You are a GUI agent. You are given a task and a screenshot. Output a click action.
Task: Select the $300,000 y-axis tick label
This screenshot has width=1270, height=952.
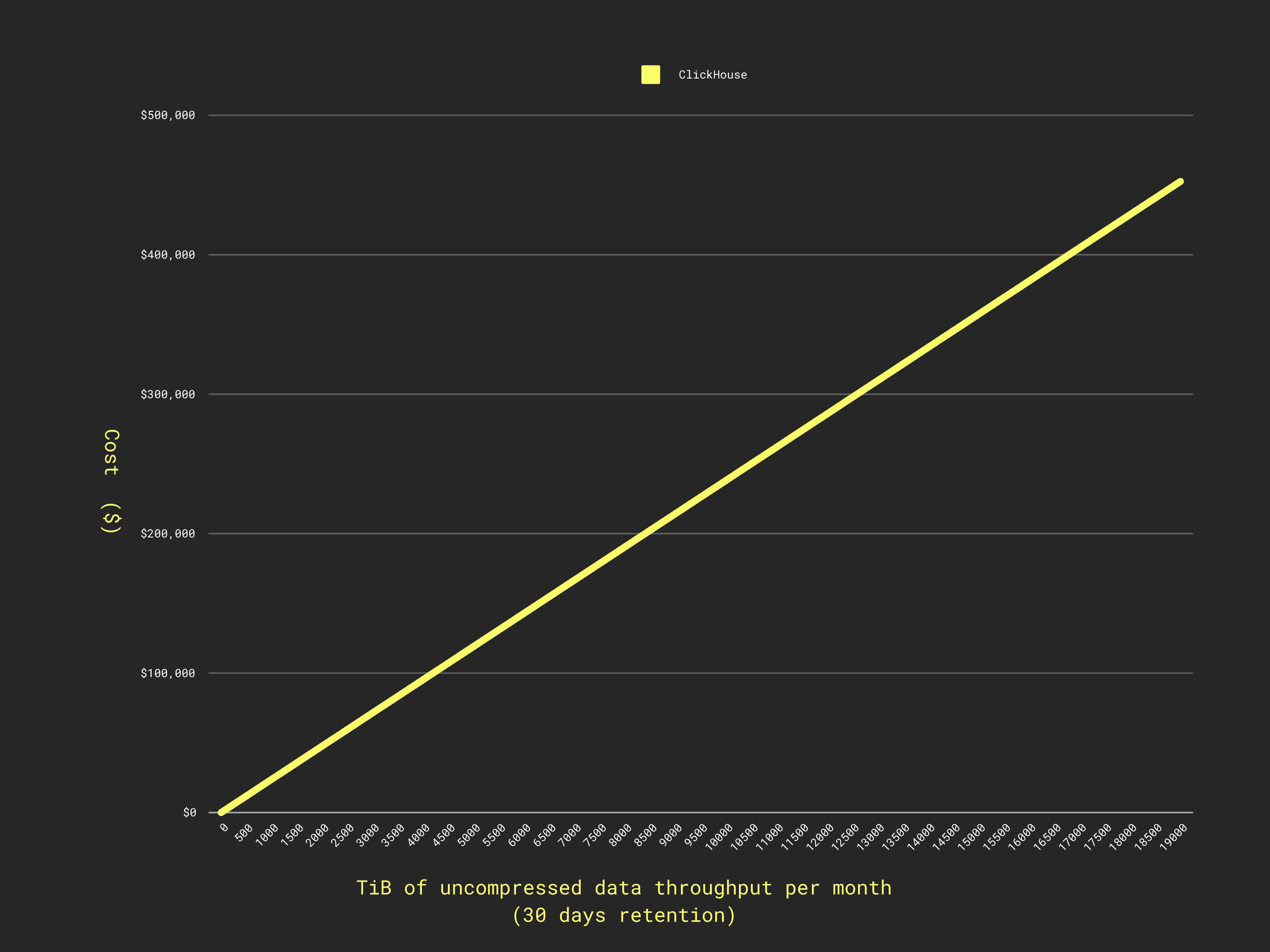pos(167,394)
